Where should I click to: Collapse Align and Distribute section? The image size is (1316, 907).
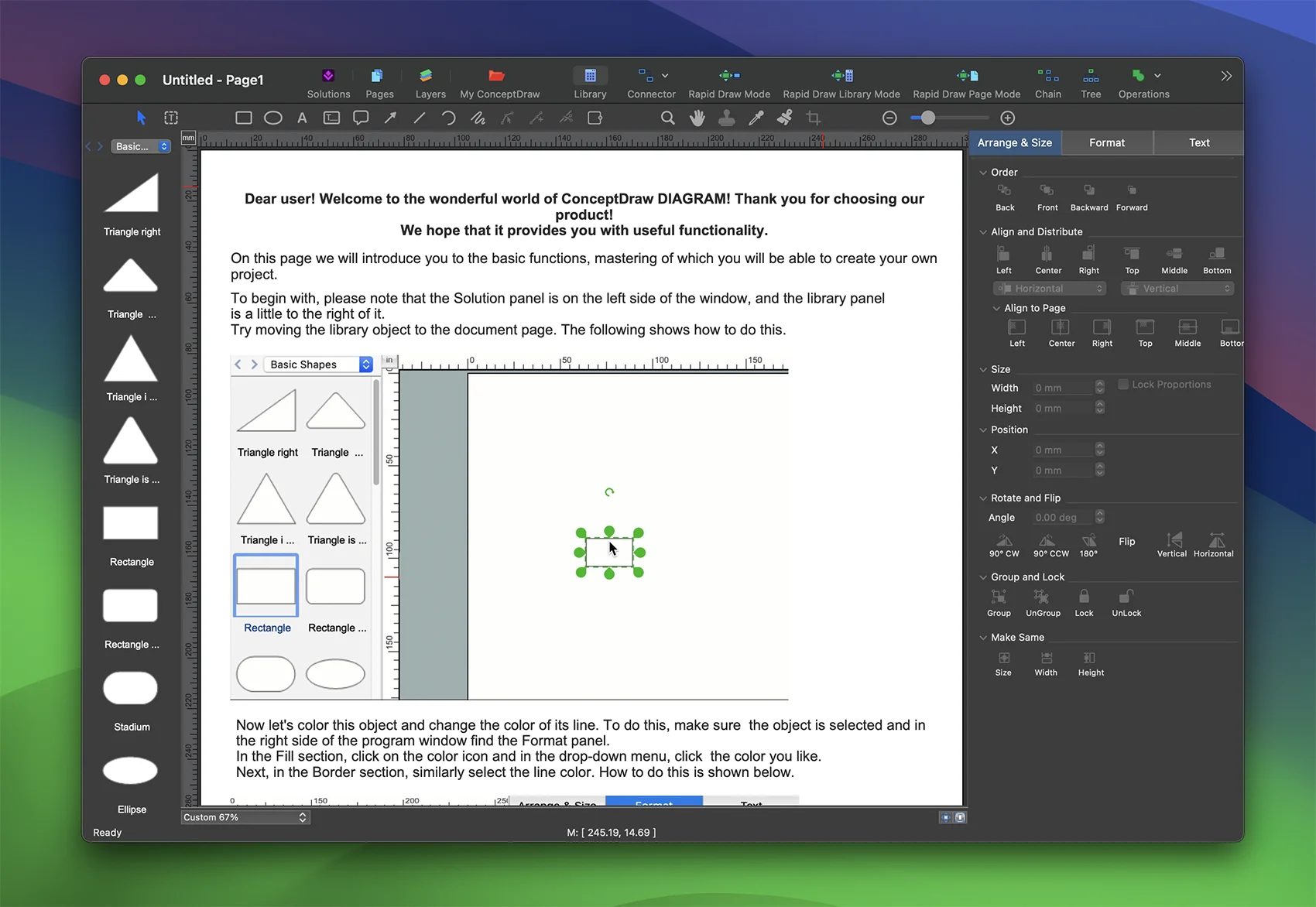(x=983, y=232)
